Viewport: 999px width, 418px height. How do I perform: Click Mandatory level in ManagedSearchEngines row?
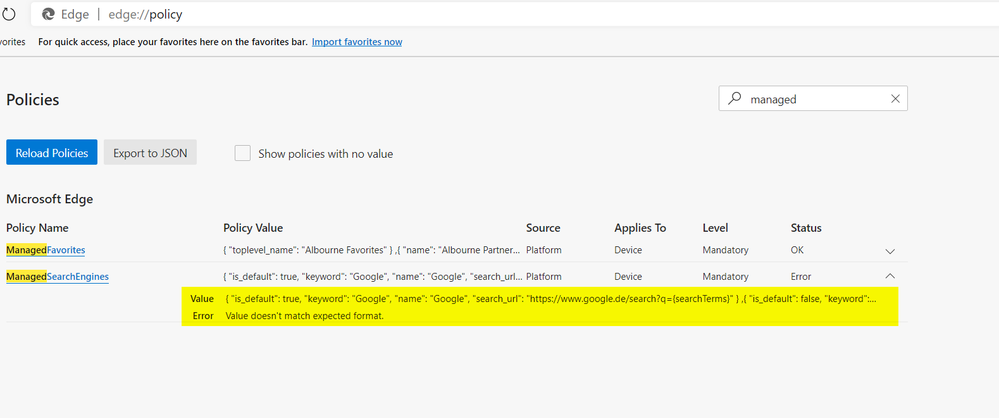725,277
